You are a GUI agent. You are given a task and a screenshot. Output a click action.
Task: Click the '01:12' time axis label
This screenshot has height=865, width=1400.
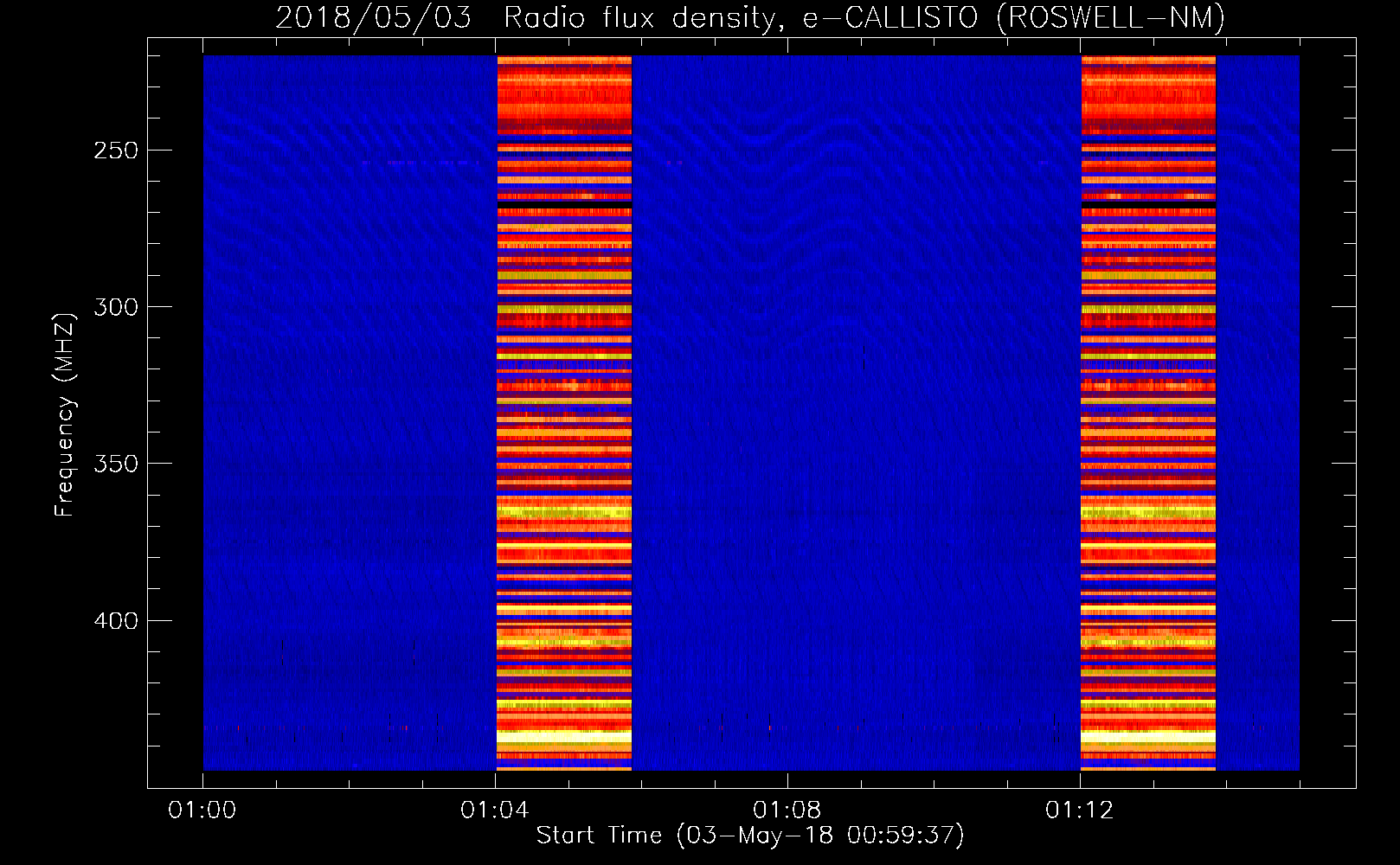1080,811
